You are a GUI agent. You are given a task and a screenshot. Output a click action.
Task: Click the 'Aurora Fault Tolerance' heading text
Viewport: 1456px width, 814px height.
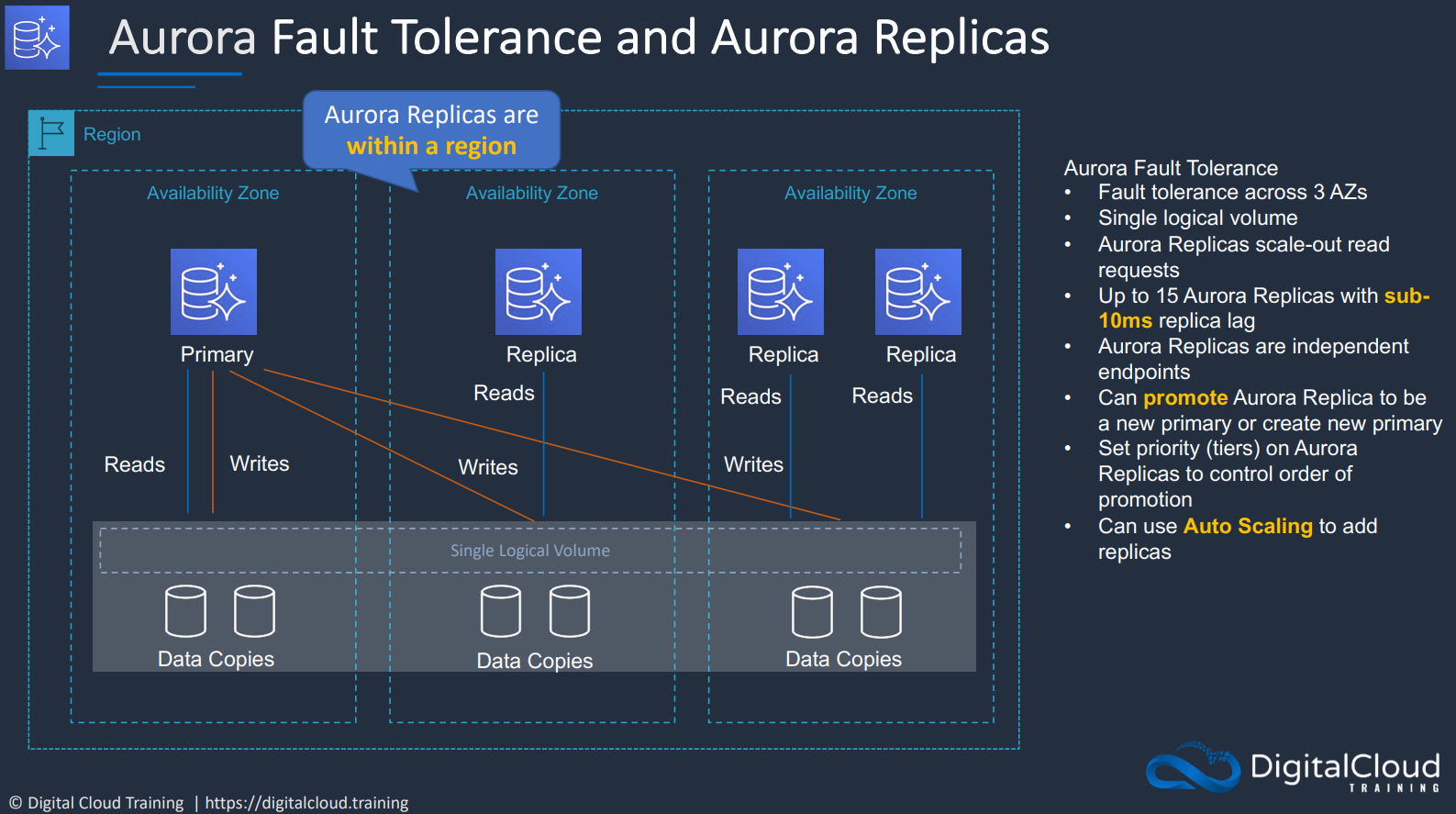click(1171, 168)
